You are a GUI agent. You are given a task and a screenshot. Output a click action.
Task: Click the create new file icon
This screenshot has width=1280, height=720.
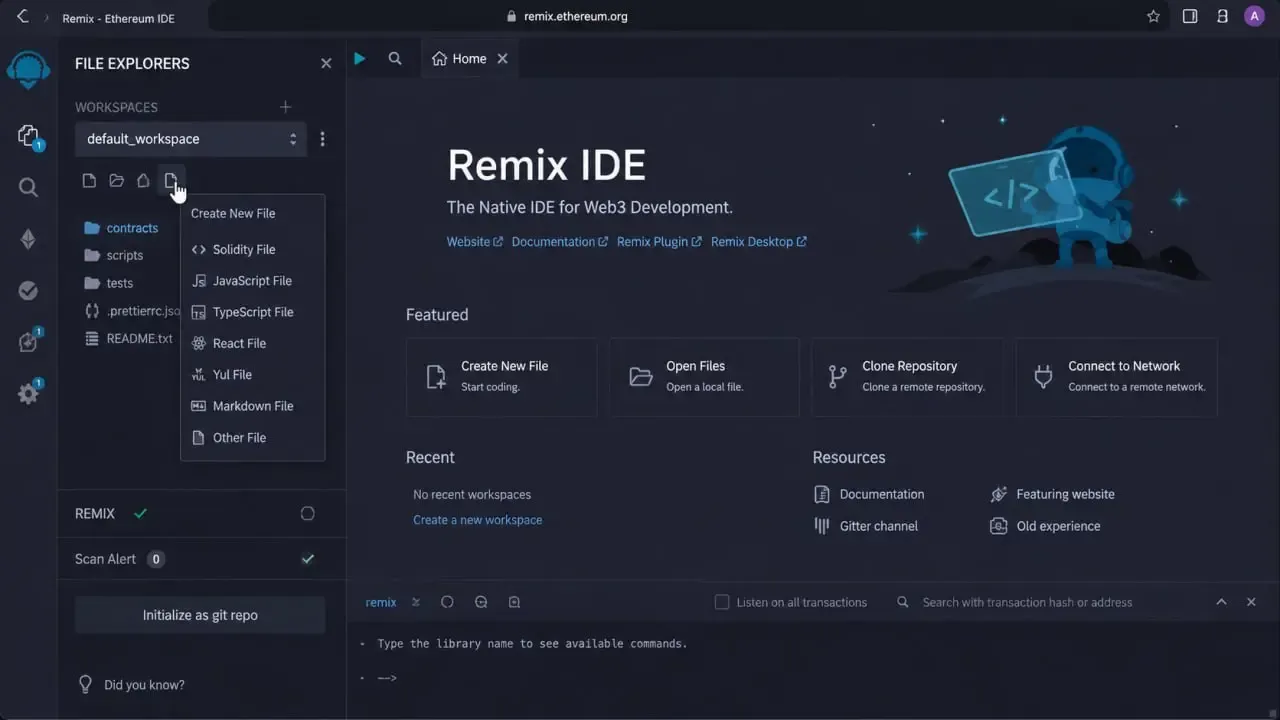tap(89, 181)
